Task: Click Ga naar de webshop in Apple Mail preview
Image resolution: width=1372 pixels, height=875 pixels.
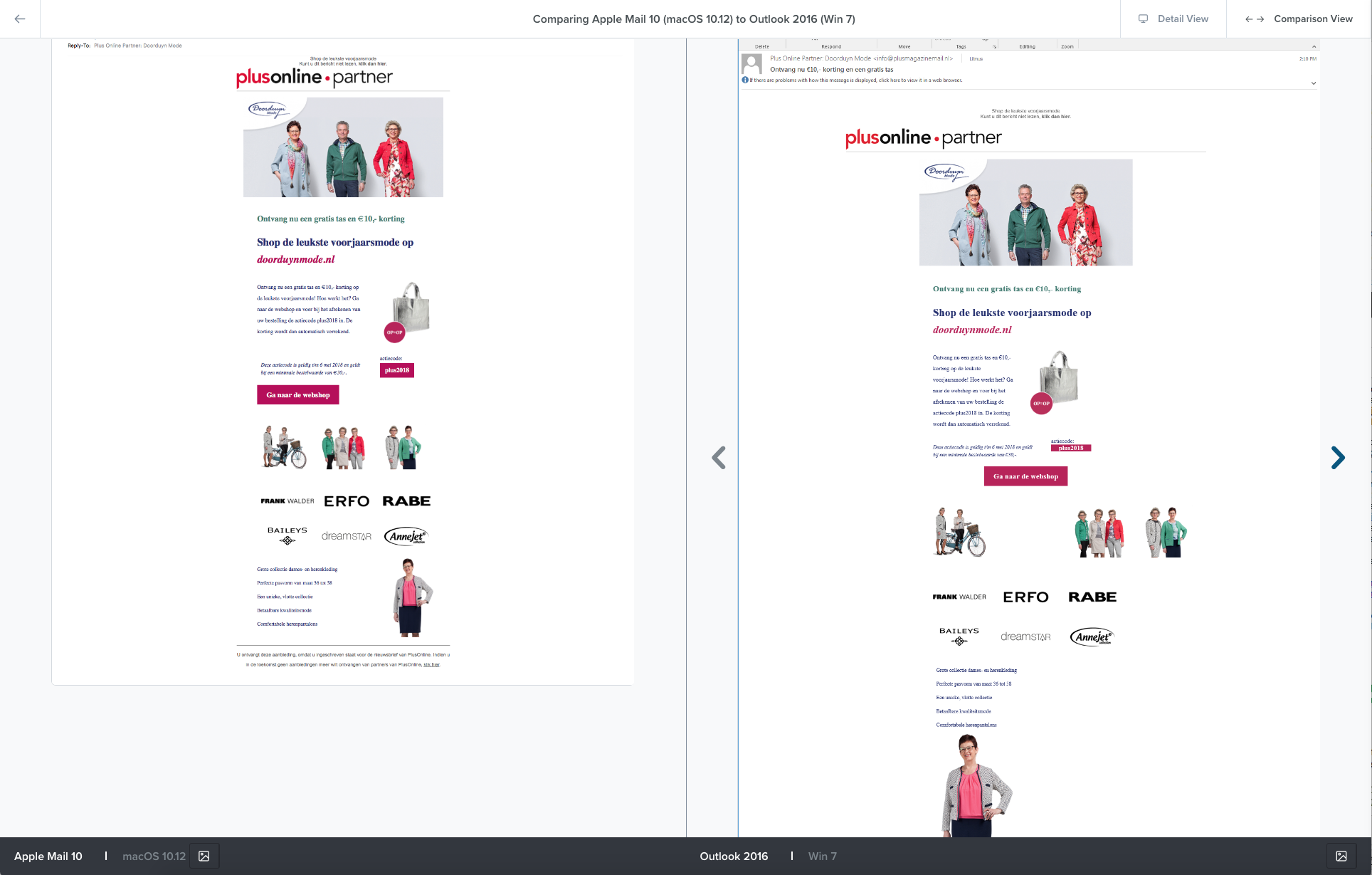Action: pyautogui.click(x=298, y=395)
